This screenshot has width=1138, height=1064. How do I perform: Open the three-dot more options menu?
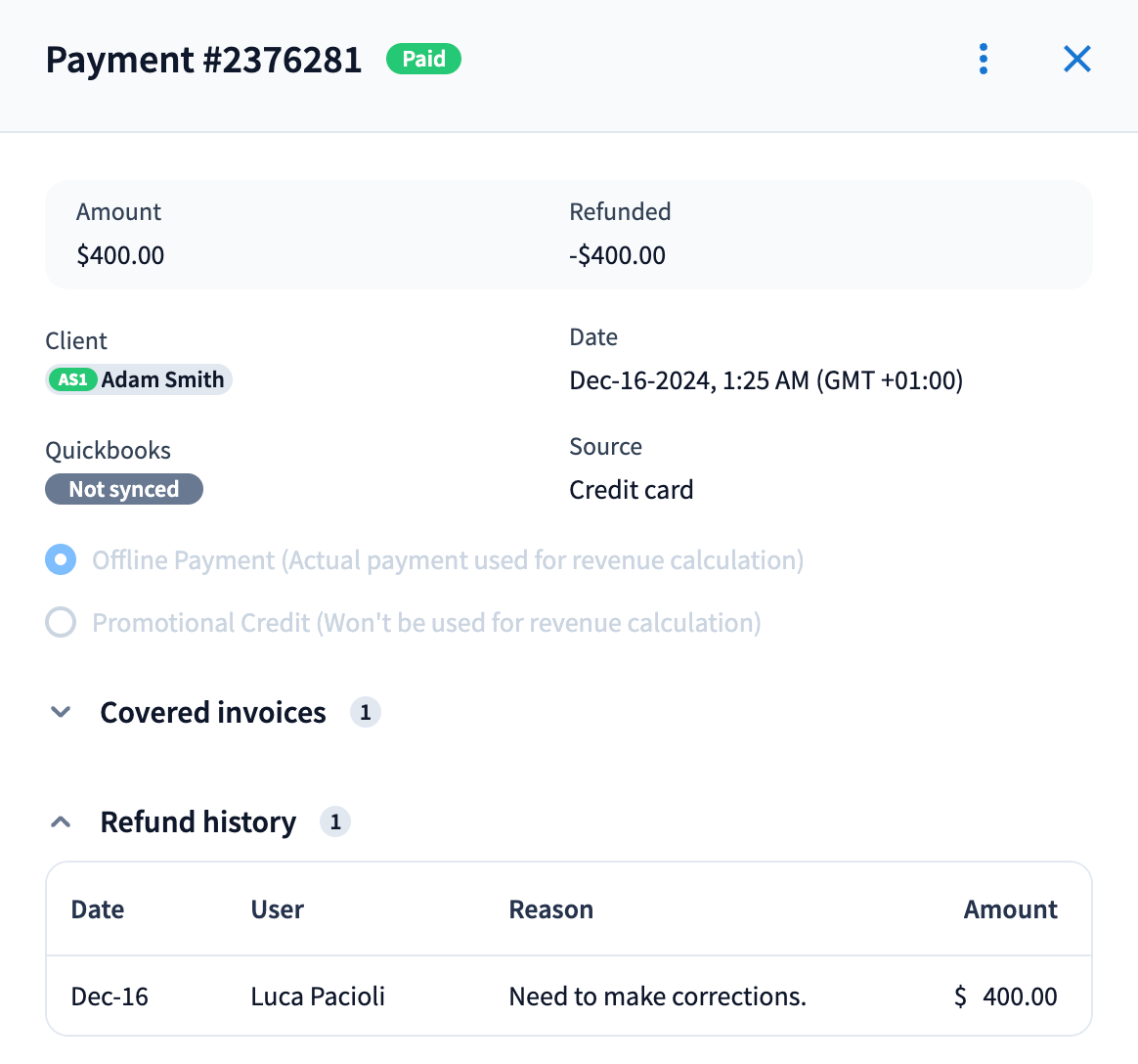click(x=984, y=59)
